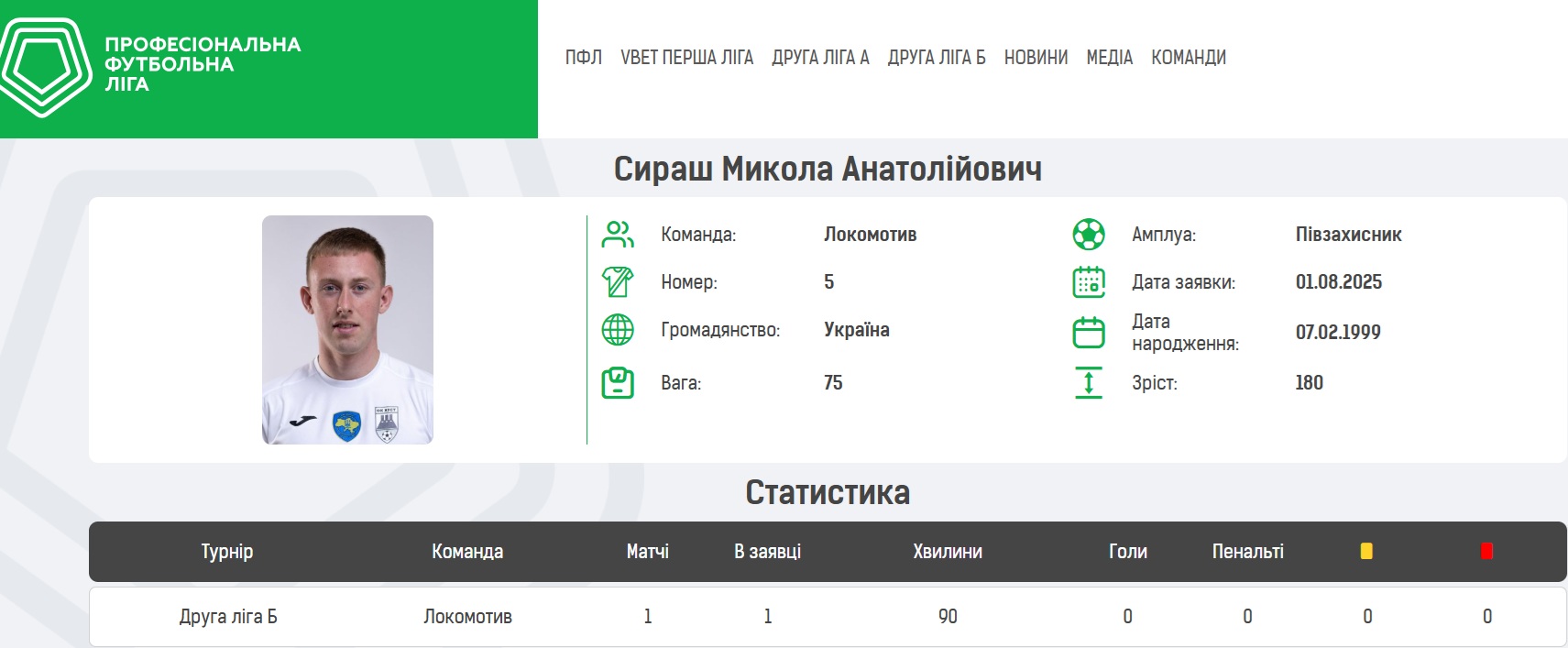1568x648 pixels.
Task: Click the red card column icon
Action: [x=1486, y=551]
